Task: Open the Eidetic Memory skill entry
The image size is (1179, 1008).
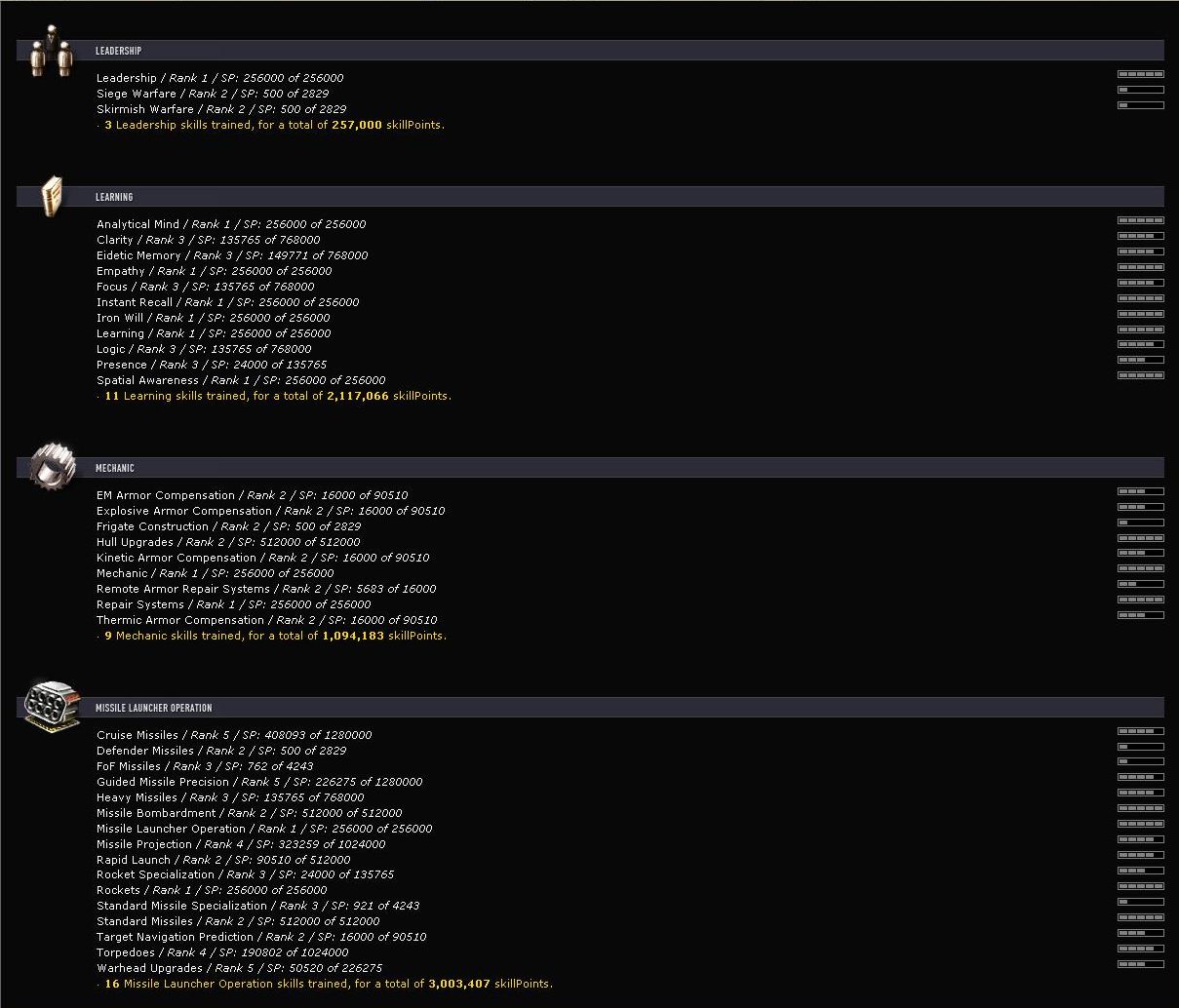Action: [232, 255]
